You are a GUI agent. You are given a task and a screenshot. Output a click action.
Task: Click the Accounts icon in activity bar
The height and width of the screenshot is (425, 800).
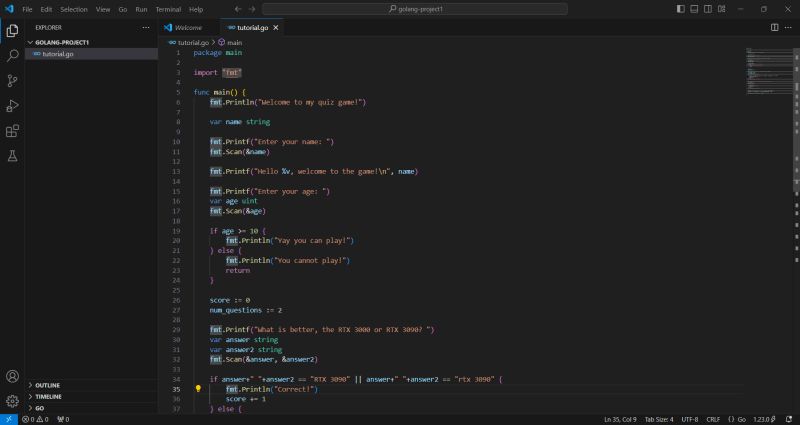click(x=12, y=377)
